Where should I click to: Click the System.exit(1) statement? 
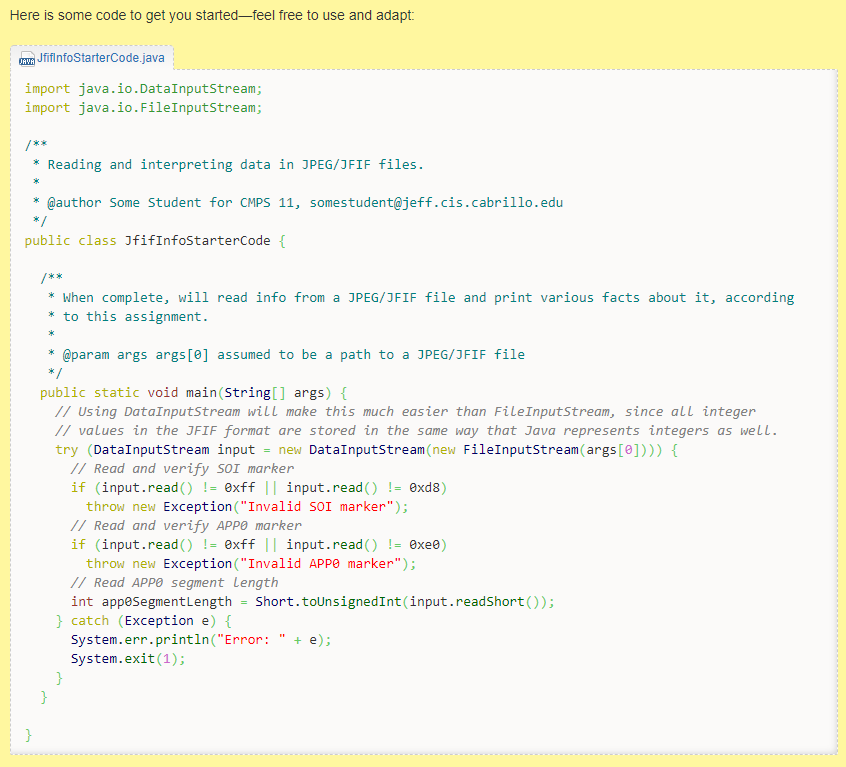129,658
